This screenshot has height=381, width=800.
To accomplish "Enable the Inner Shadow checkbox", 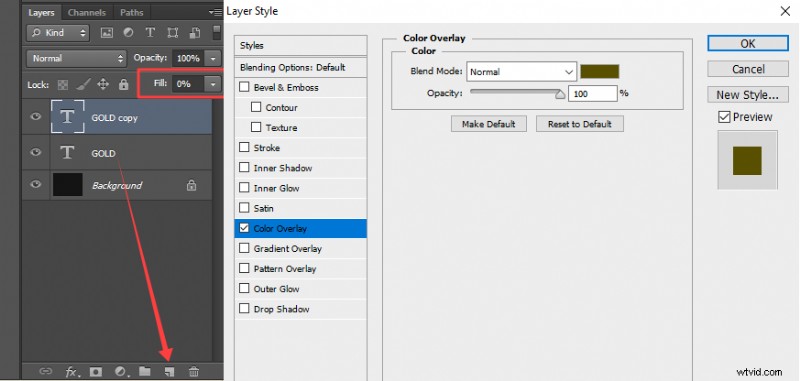I will (x=244, y=168).
